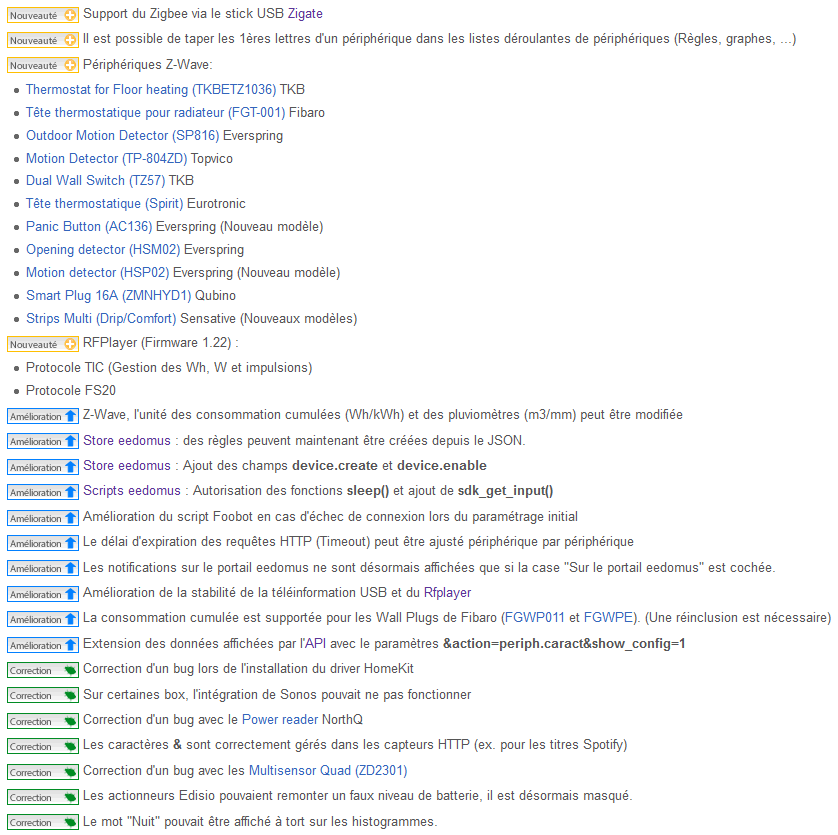Select text 'Protocole TIC (Gestion des Wh, W et impulsions)'
The image size is (838, 835).
169,367
